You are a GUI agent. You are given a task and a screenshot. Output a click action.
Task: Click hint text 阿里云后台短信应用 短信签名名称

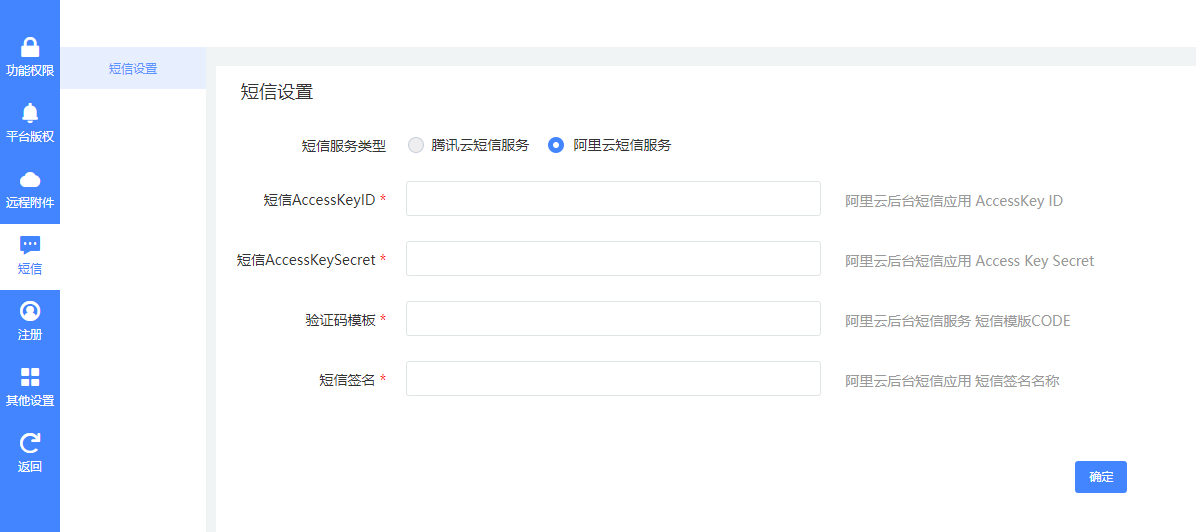click(x=952, y=381)
